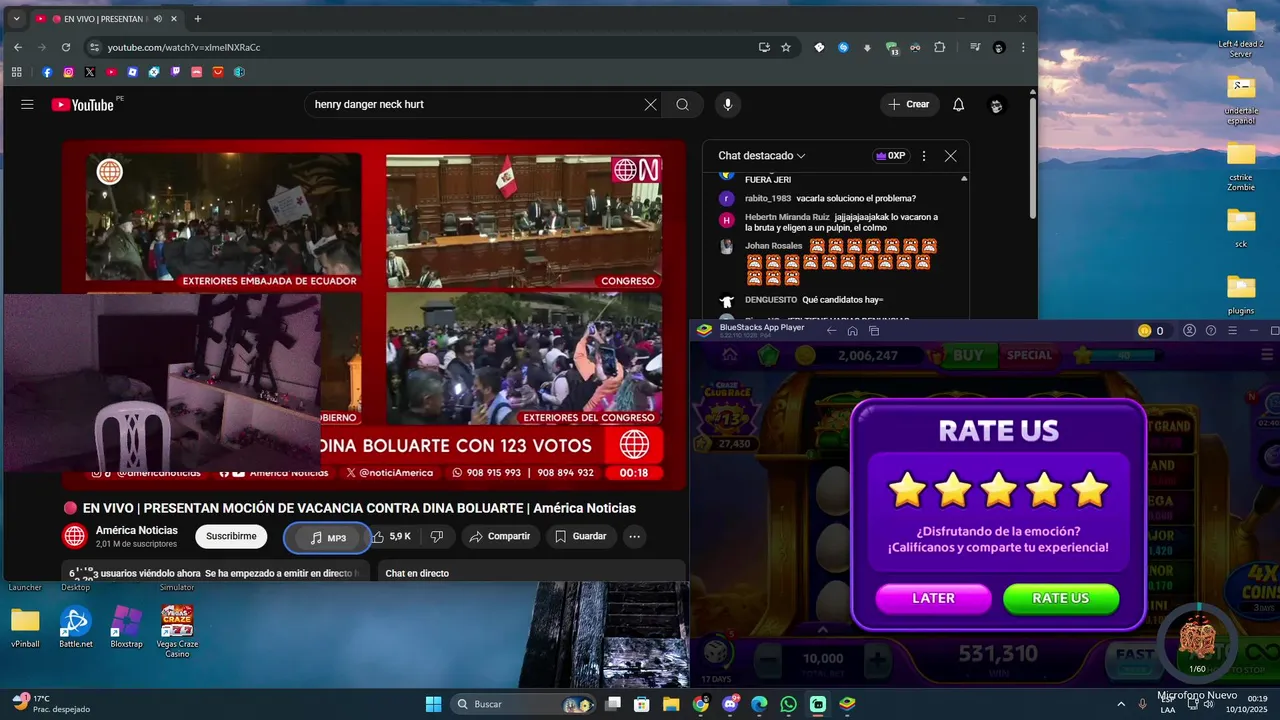Open the Chrome three-dot menu
The width and height of the screenshot is (1280, 720).
1023,47
